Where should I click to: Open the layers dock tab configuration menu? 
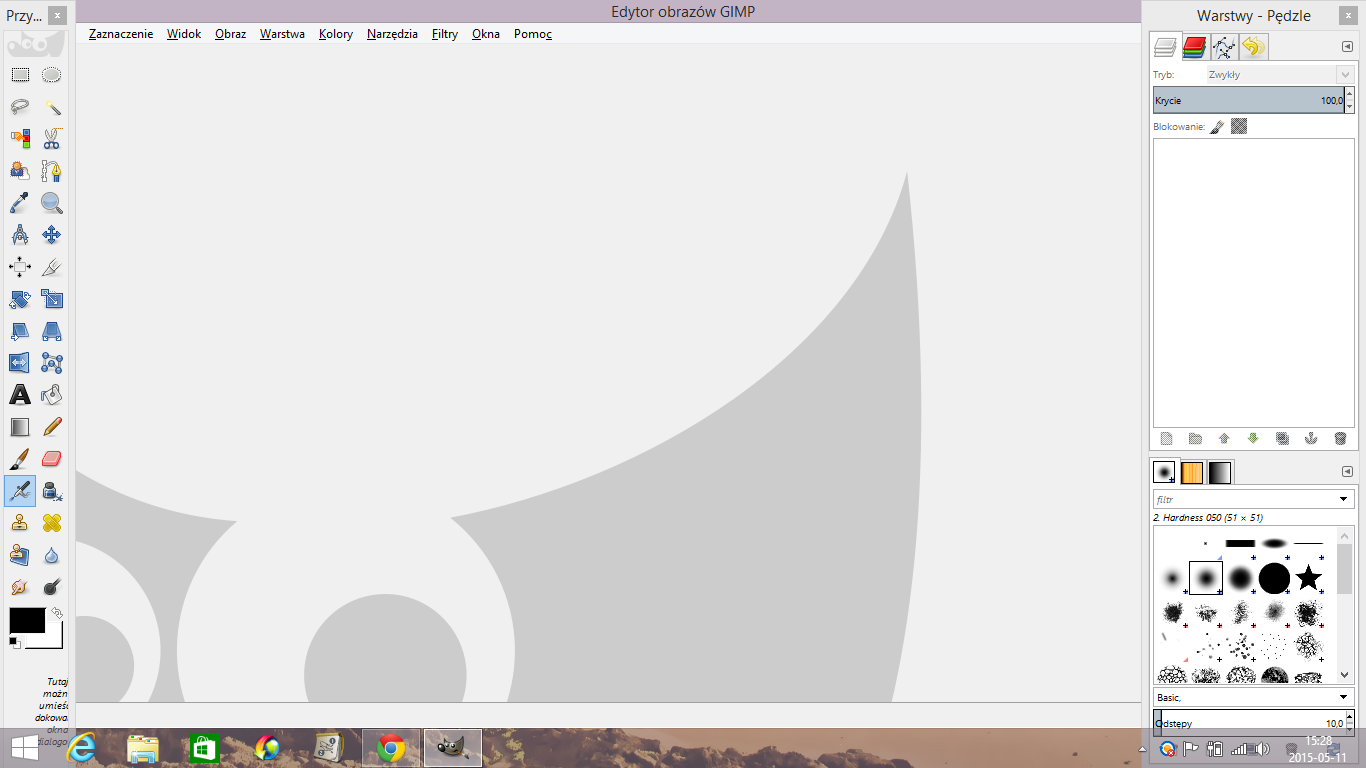pos(1347,47)
